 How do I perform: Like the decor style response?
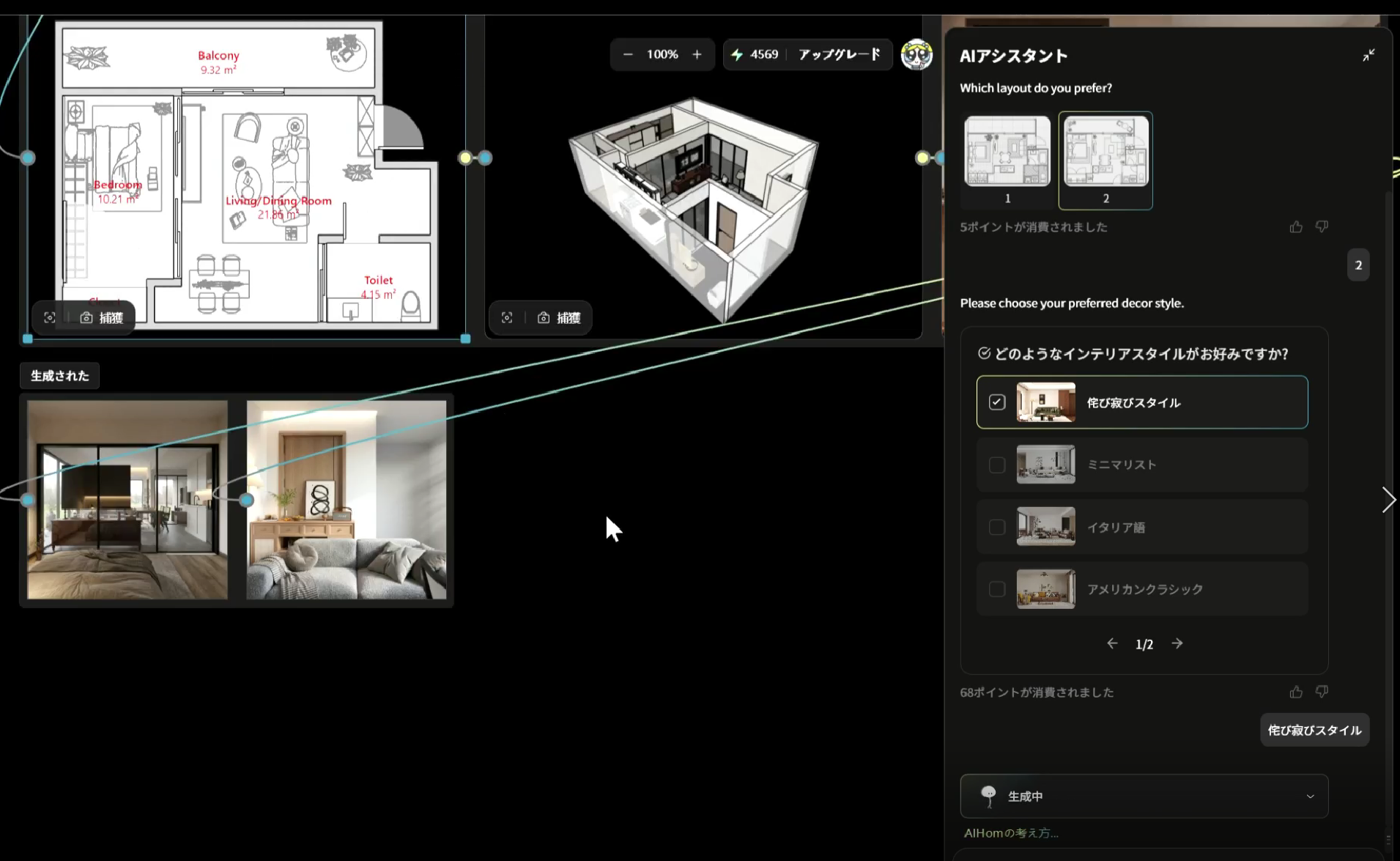[x=1296, y=692]
